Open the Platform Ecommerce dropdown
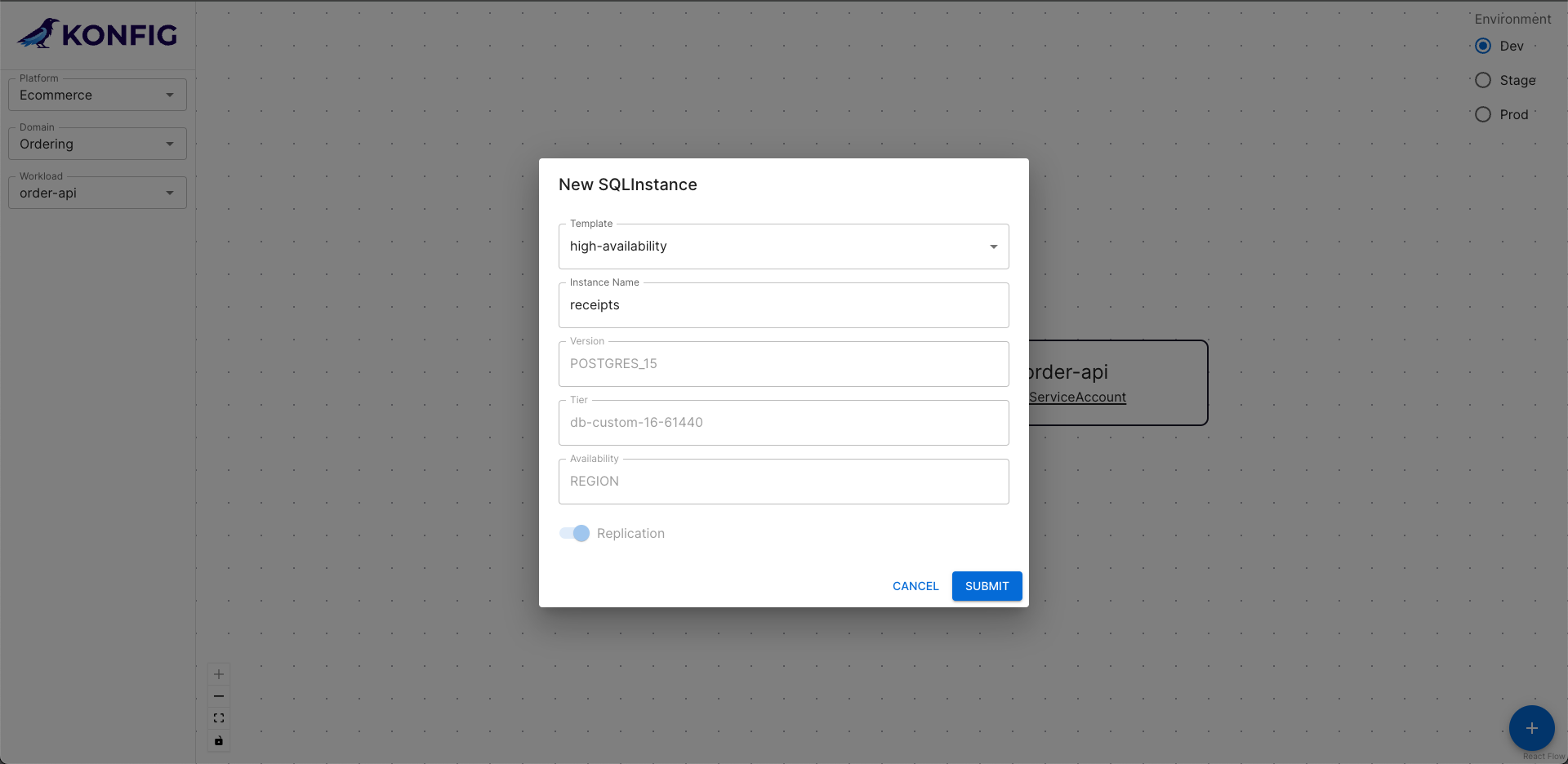Screen dimensions: 1568x764 coord(97,95)
